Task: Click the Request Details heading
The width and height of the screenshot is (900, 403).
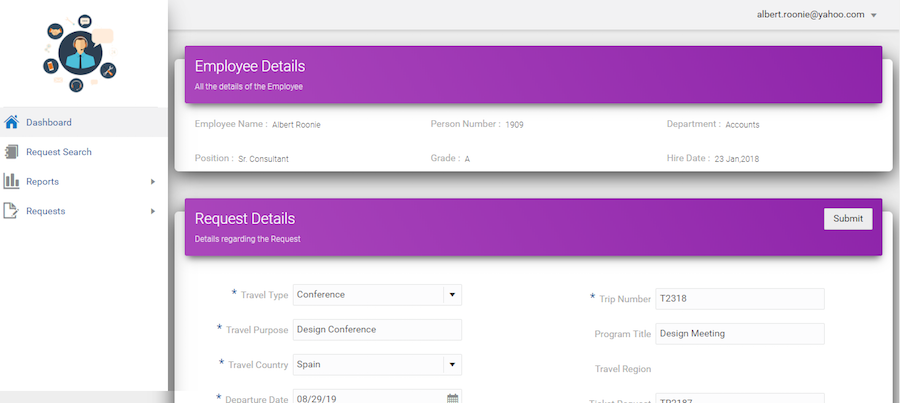Action: [245, 219]
